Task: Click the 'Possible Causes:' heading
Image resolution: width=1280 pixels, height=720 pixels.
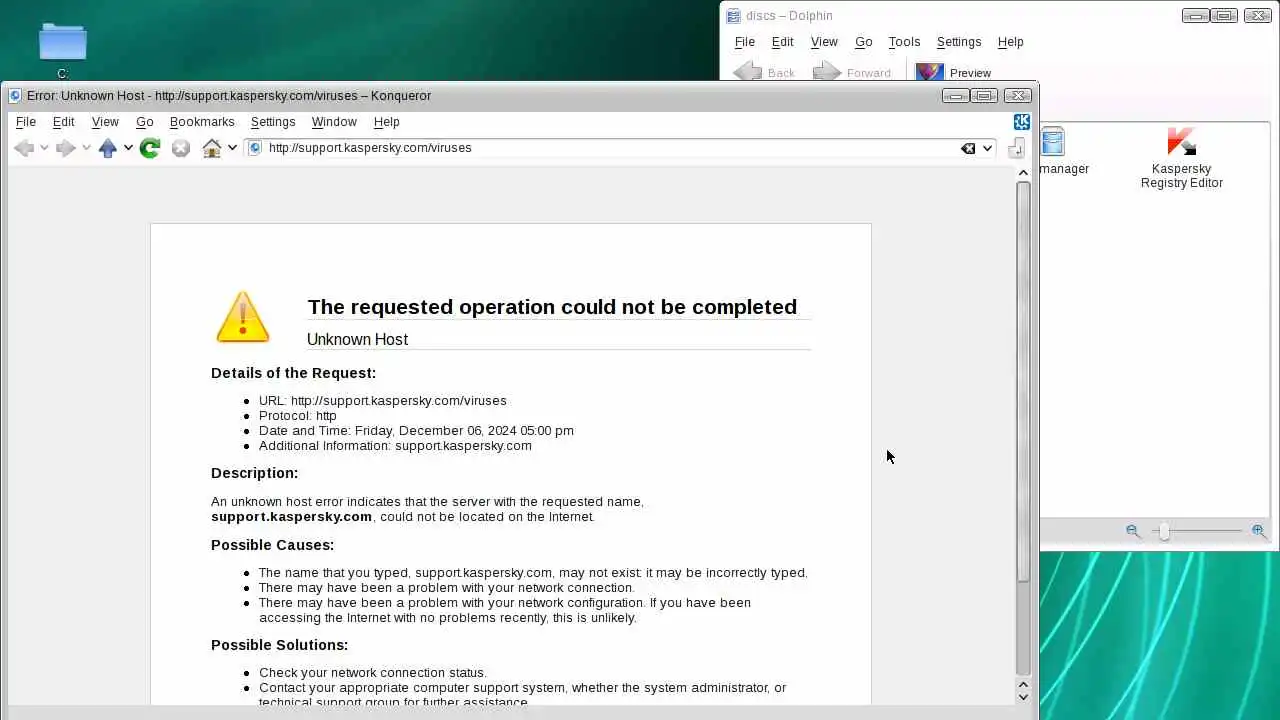Action: click(x=272, y=545)
